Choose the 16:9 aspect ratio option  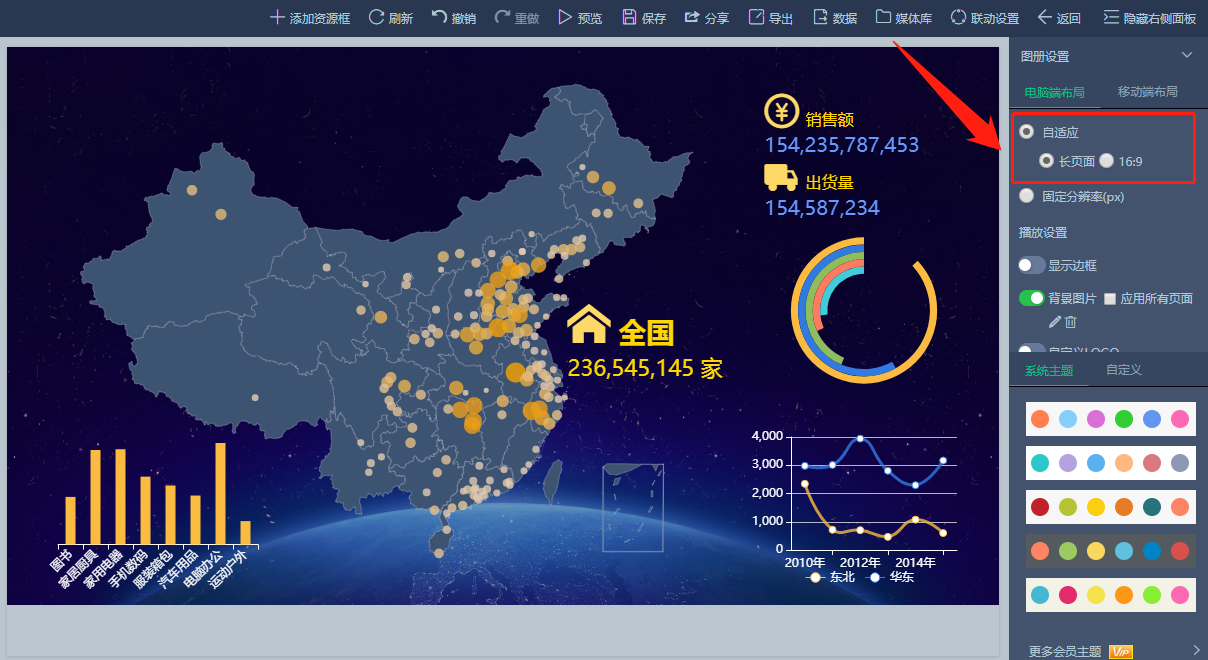(x=1107, y=160)
